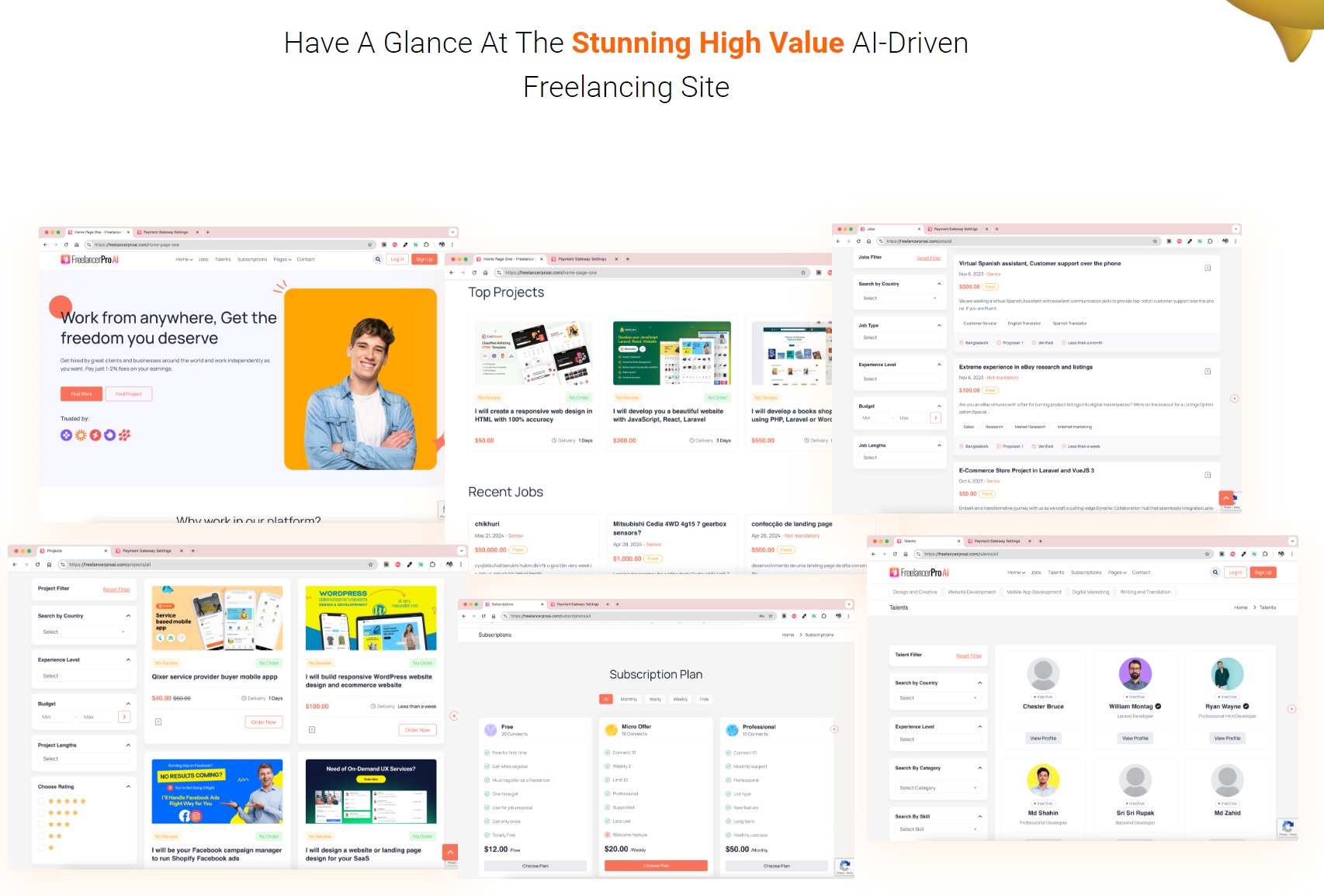Screen dimensions: 1324x896
Task: Close the Payment Gateway Settings tab in Projects window
Action: [182, 551]
